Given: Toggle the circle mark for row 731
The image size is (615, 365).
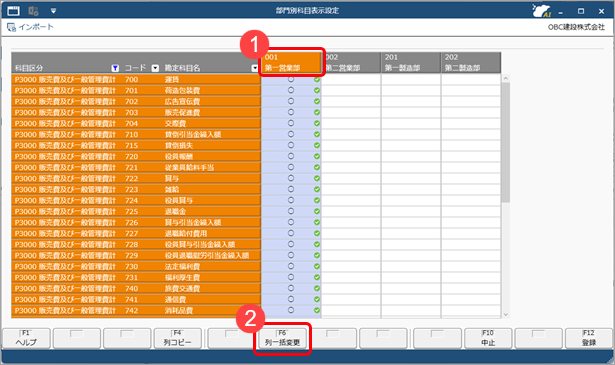Looking at the screenshot, I should 291,277.
